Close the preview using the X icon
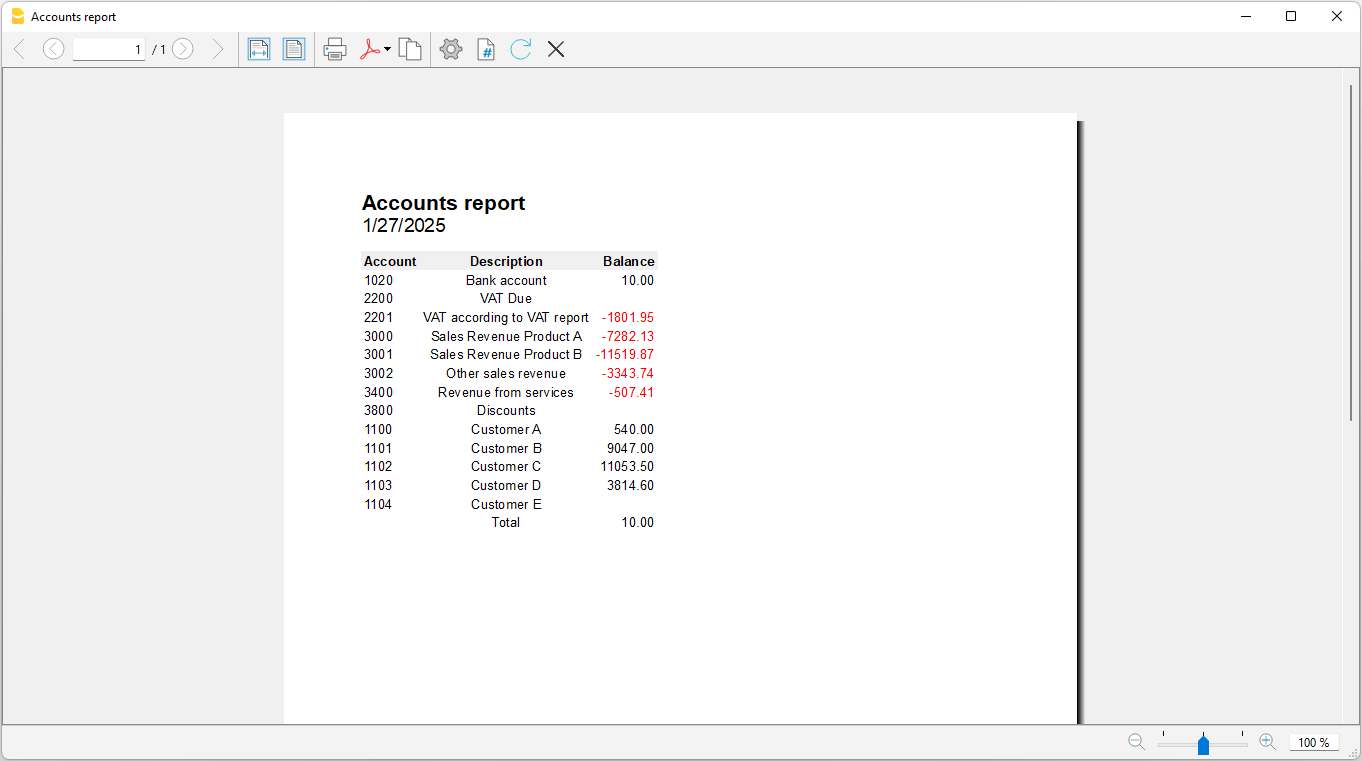1362x761 pixels. 556,48
